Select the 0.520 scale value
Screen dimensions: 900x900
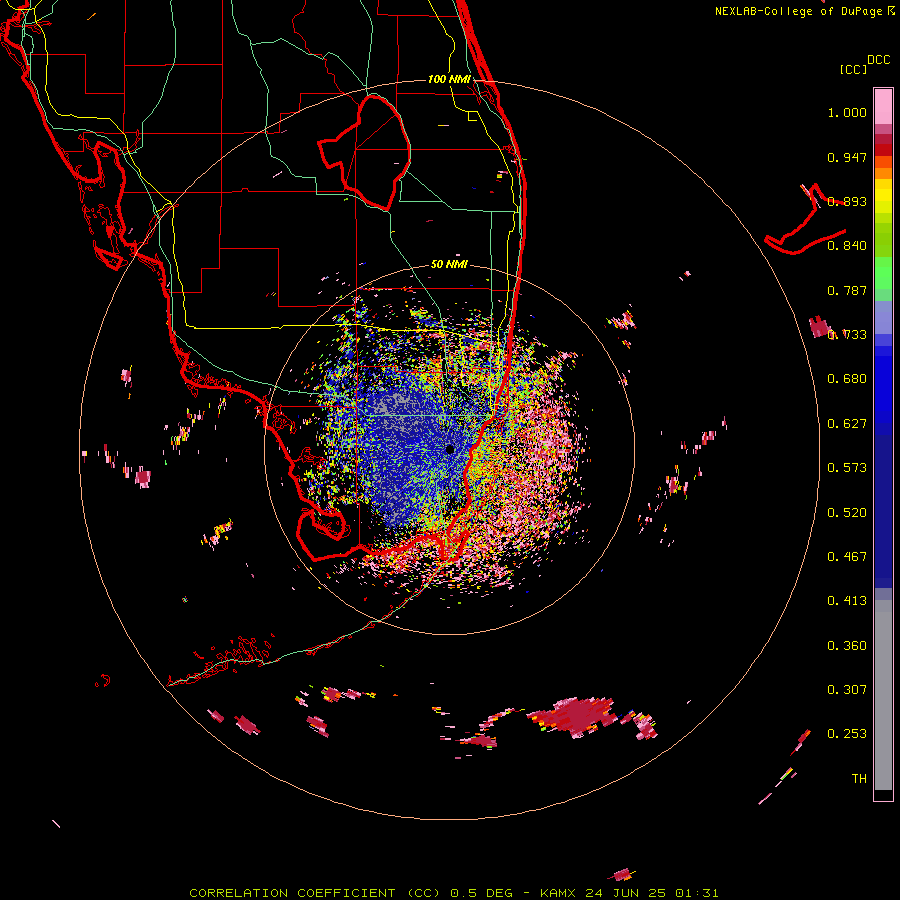click(847, 513)
